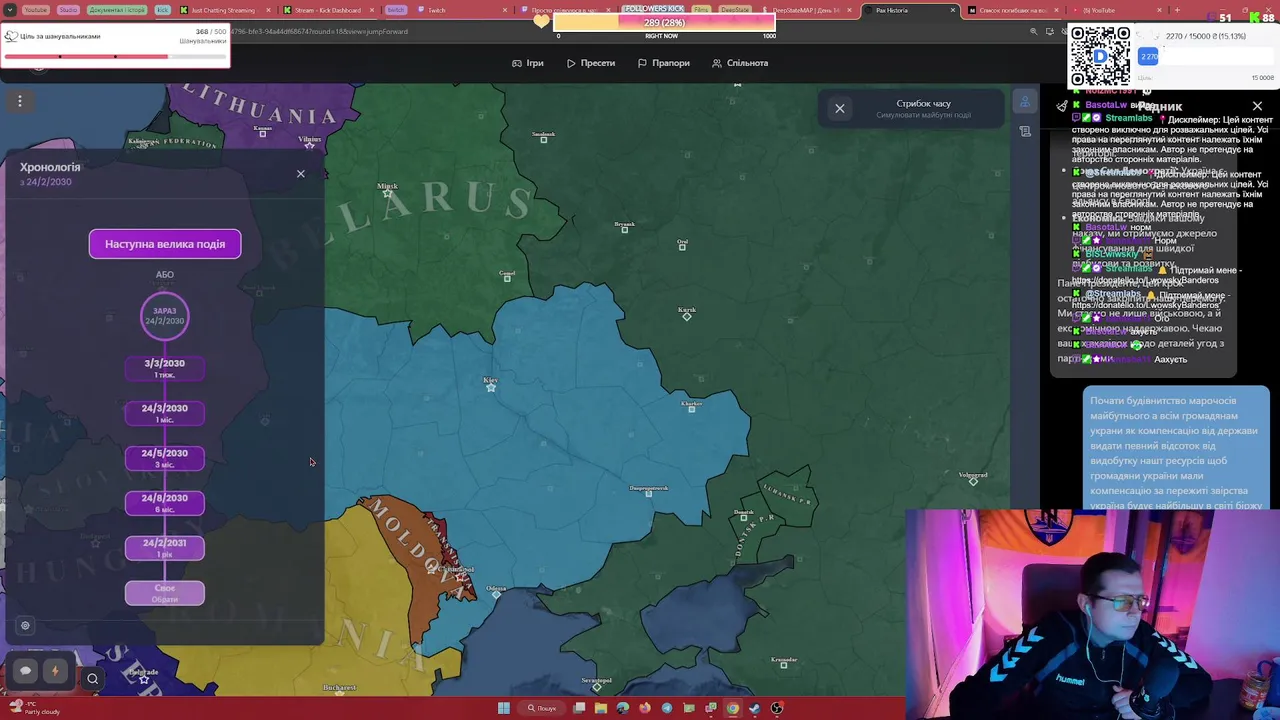Open the Windows Start button
The image size is (1280, 720).
503,708
